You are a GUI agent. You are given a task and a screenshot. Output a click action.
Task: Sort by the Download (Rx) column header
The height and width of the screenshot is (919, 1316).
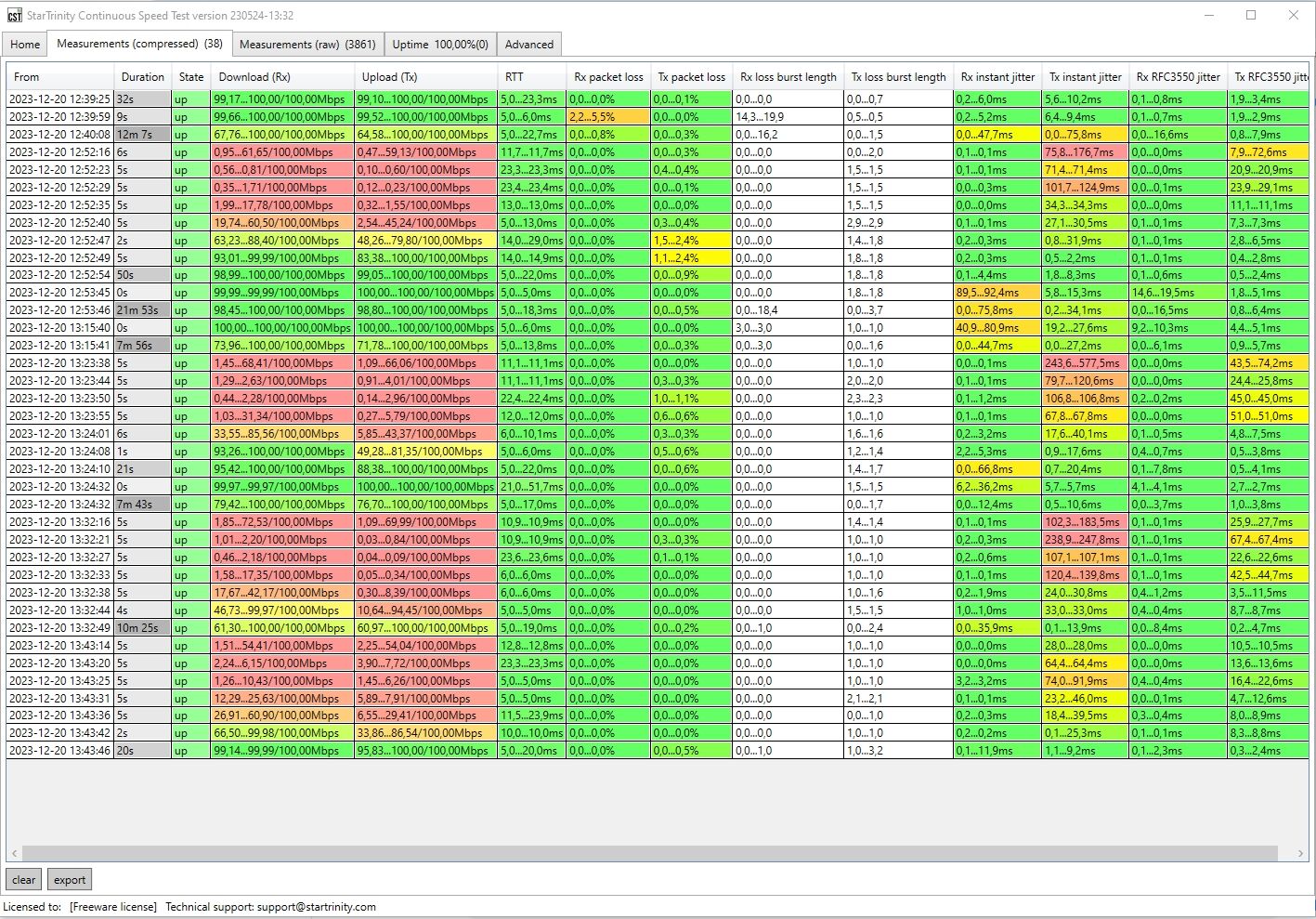282,77
